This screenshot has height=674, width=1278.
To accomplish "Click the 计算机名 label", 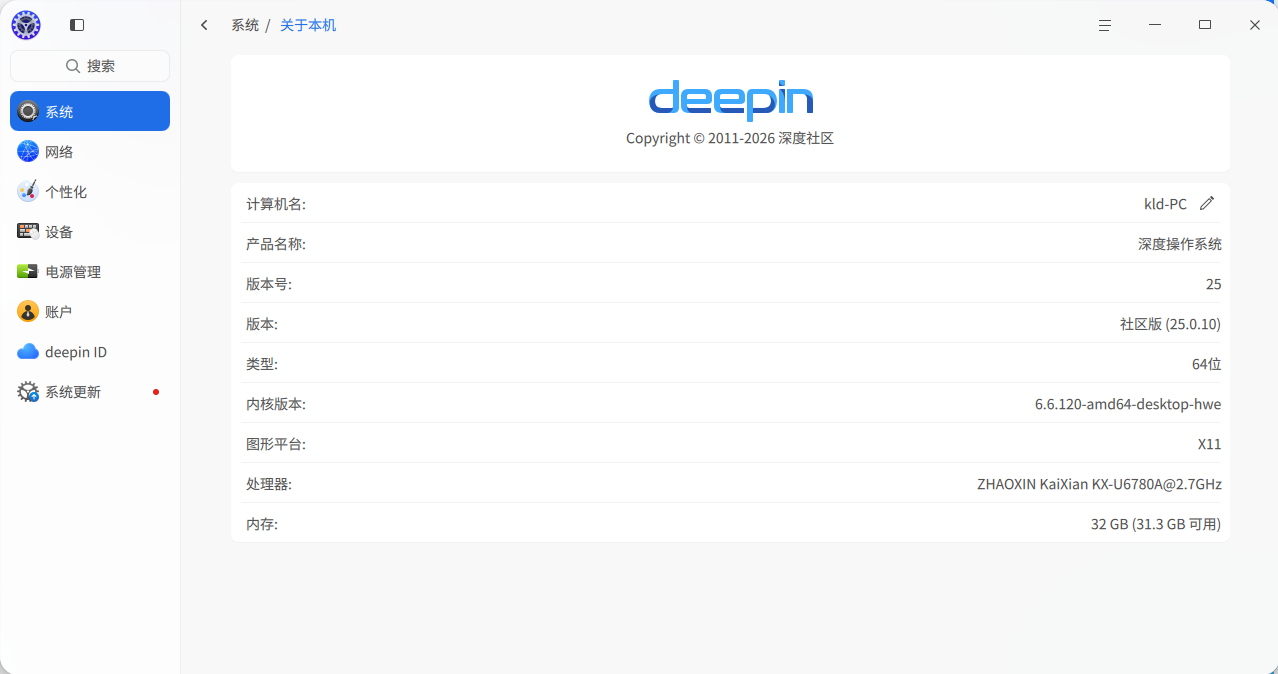I will pyautogui.click(x=276, y=204).
